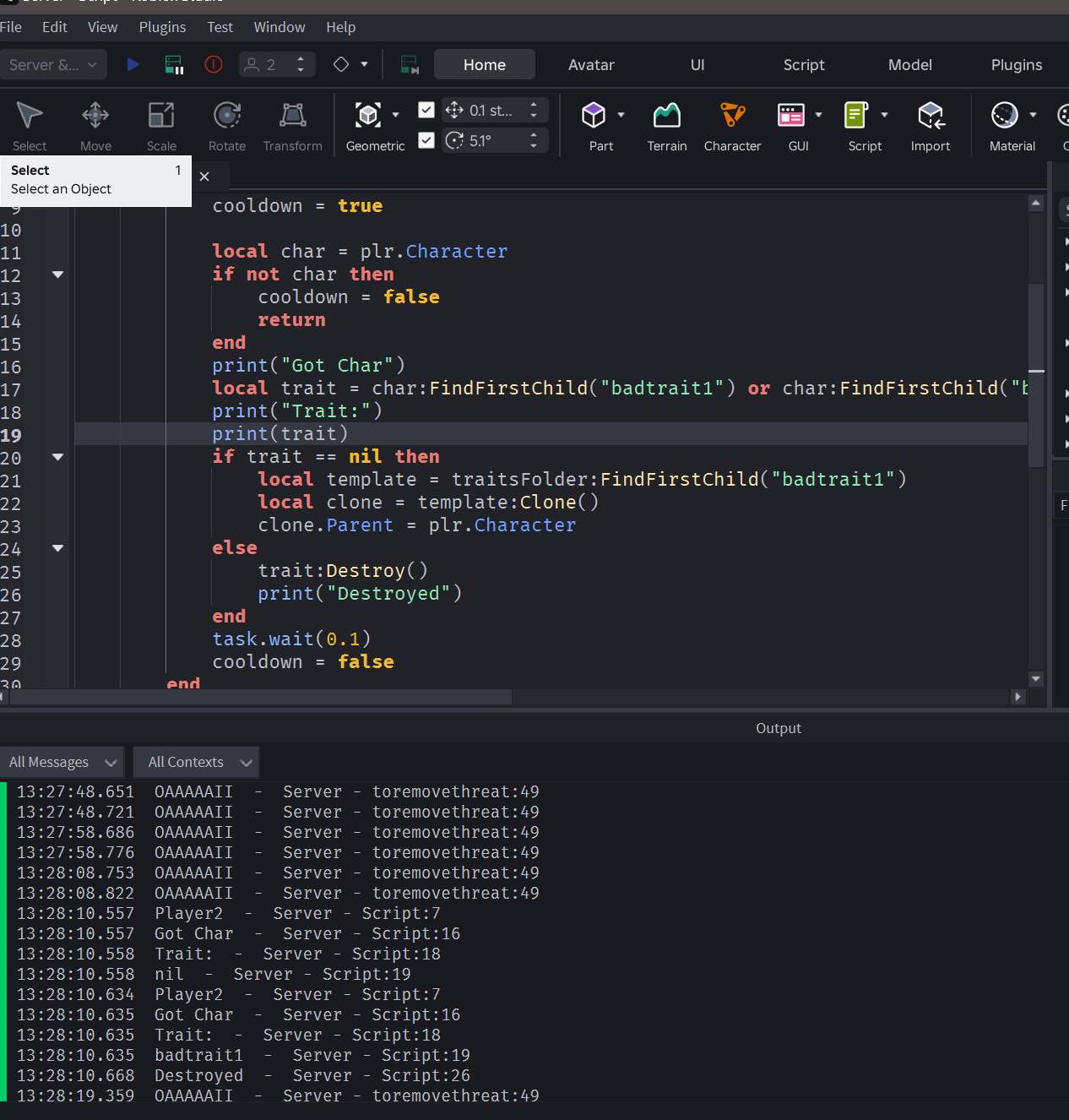The width and height of the screenshot is (1069, 1120).
Task: Click the code editor scroll down arrow
Action: (x=1036, y=678)
